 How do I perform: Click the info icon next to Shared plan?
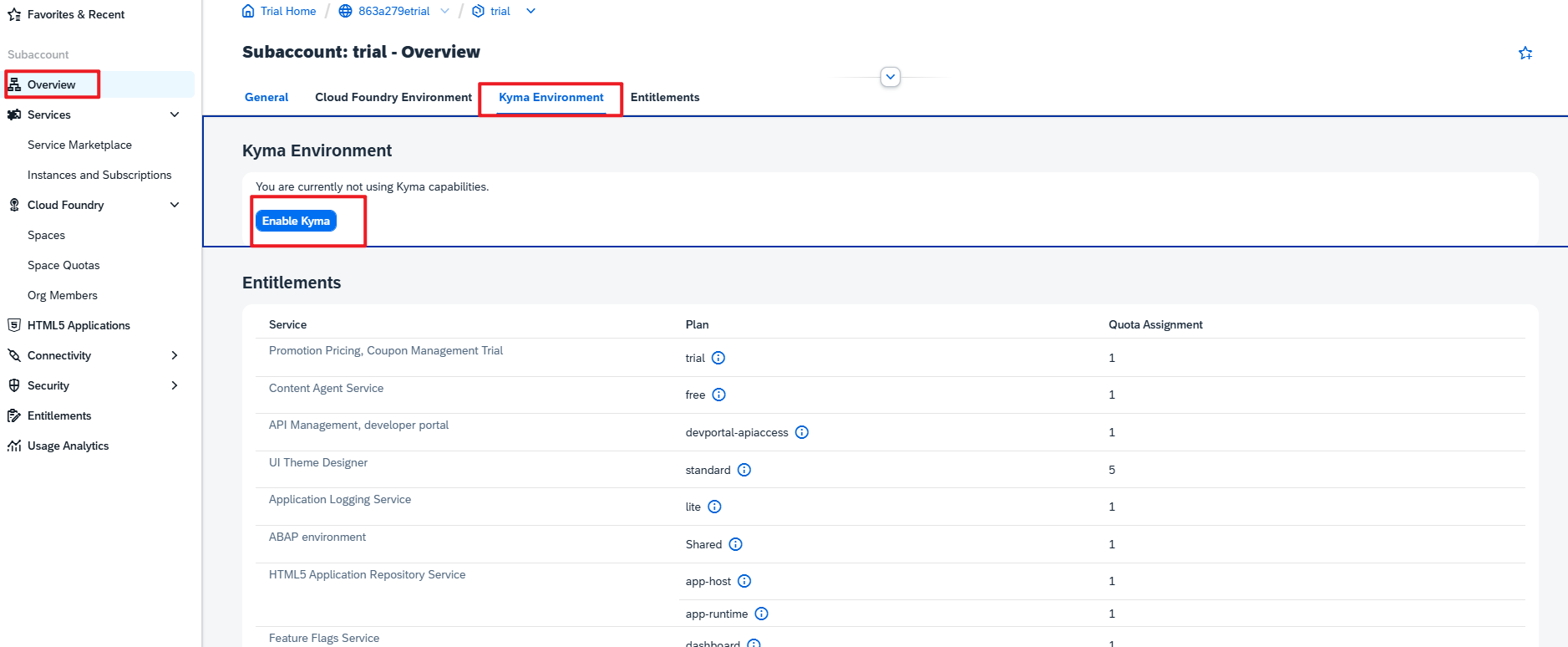click(x=735, y=544)
